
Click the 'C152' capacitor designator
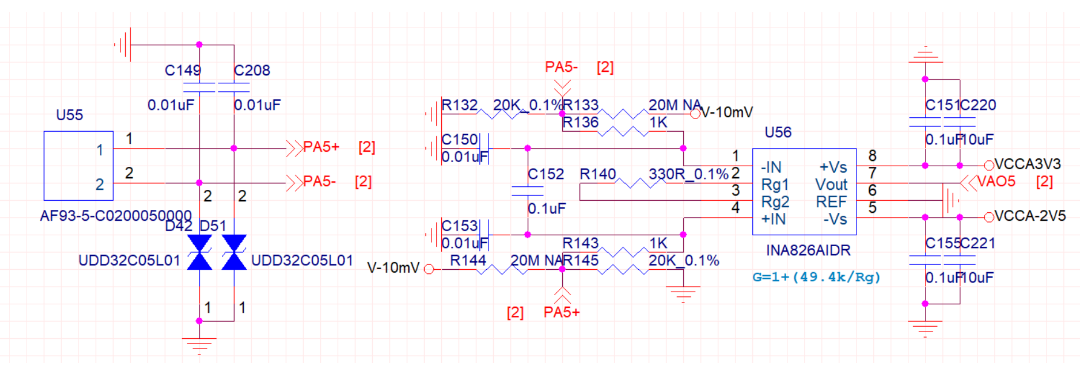(x=545, y=174)
